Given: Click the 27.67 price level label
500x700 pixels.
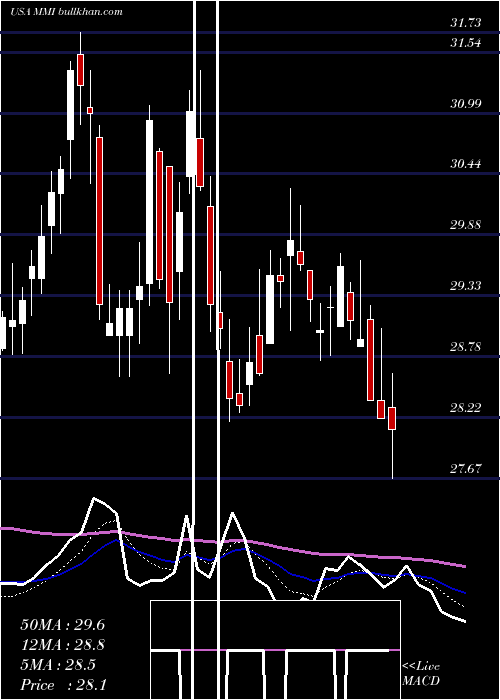Looking at the screenshot, I should 466,468.
